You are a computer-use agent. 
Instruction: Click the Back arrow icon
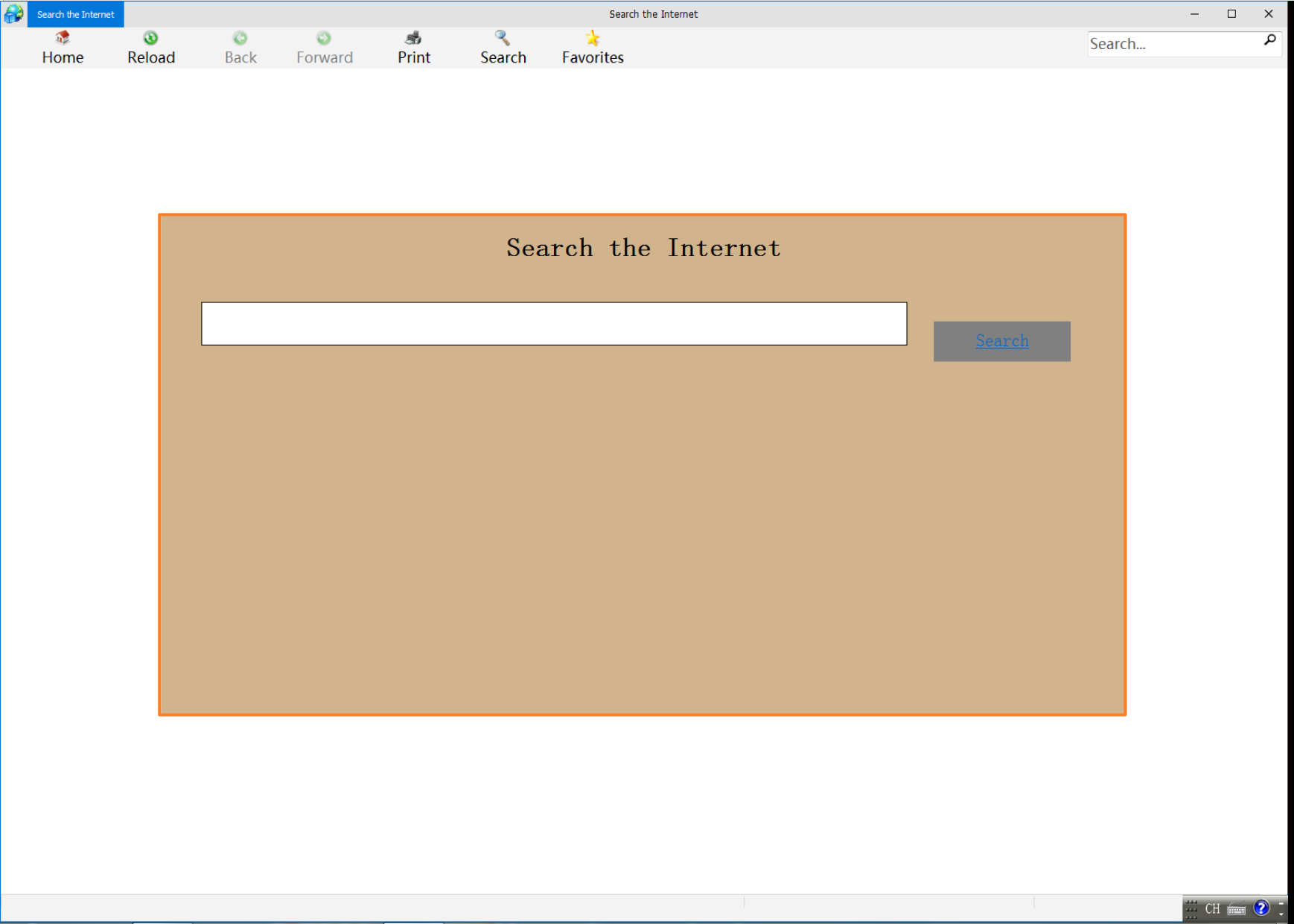tap(240, 38)
